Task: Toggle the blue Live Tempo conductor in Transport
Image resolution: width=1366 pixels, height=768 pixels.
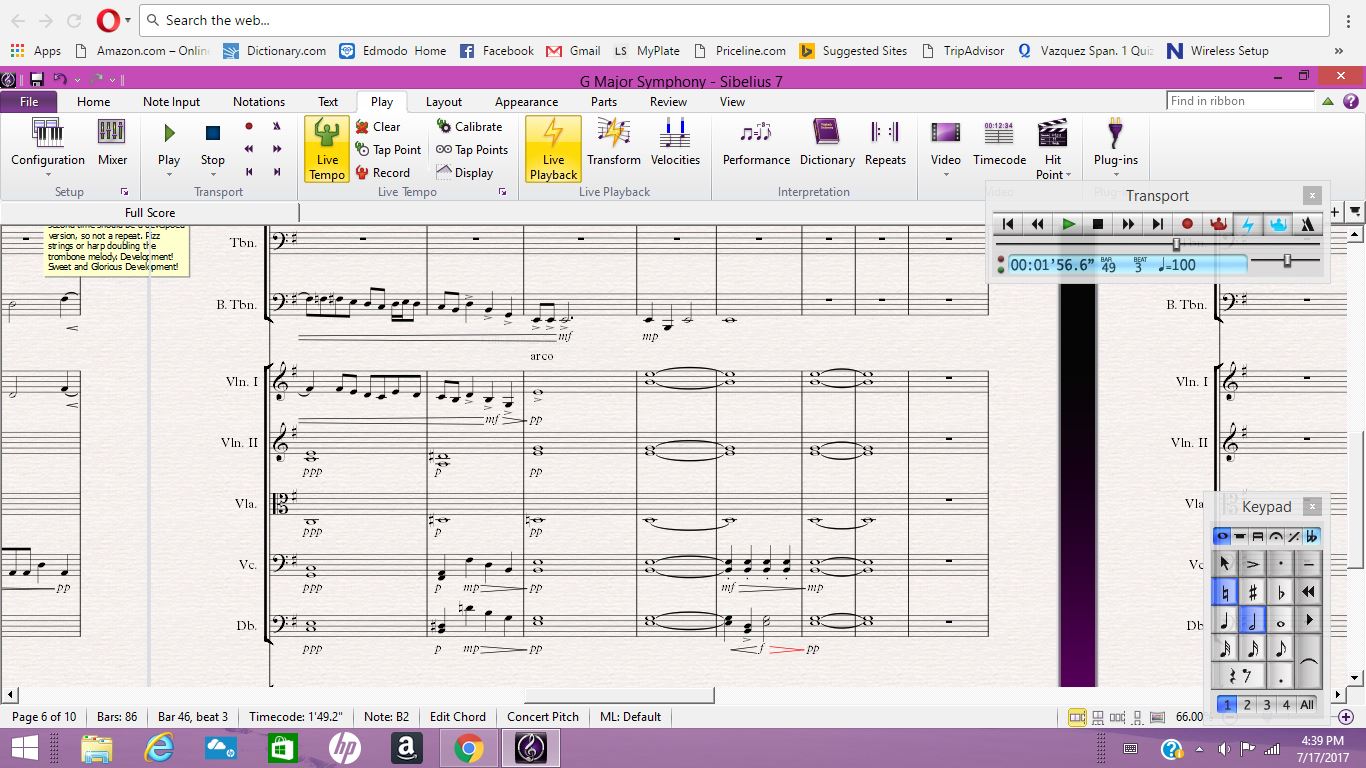Action: (1278, 224)
